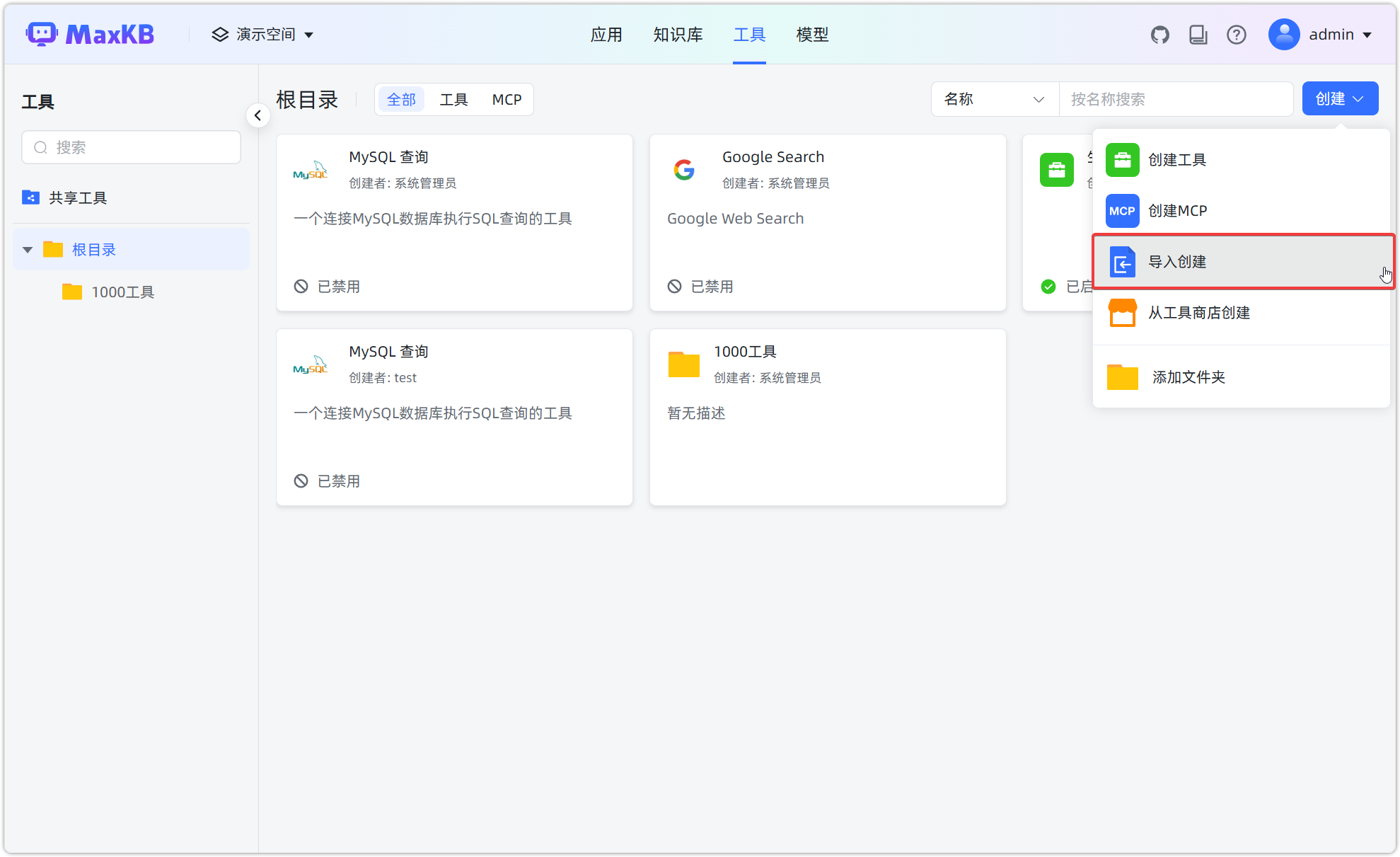The width and height of the screenshot is (1400, 857).
Task: Click the MySQL 查询 tool logo
Action: [310, 170]
